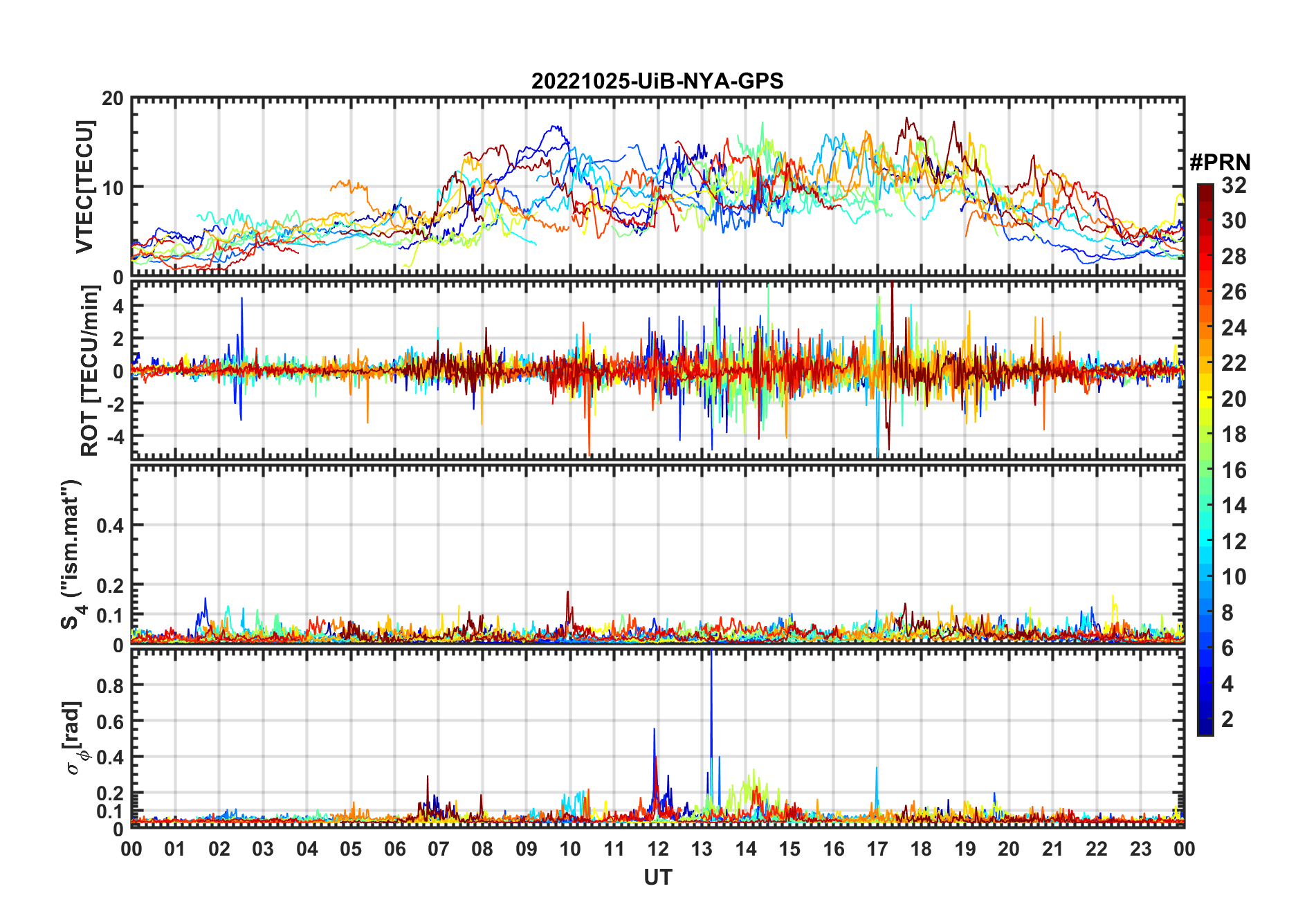This screenshot has height=920, width=1316.
Task: Click colorbar tick label 28
Action: (x=1234, y=257)
